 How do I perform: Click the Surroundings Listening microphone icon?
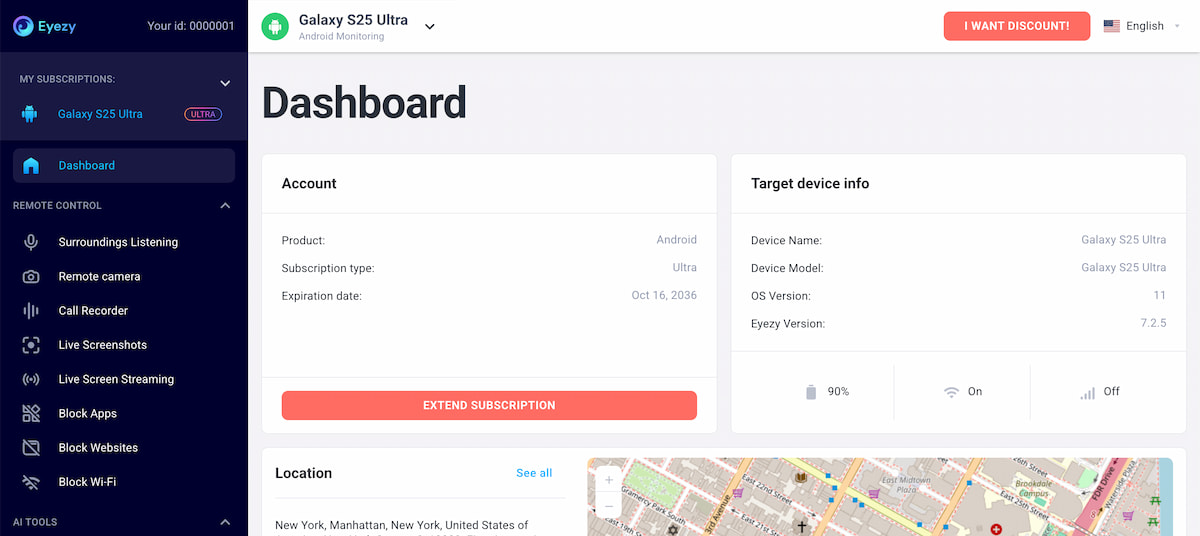point(31,242)
